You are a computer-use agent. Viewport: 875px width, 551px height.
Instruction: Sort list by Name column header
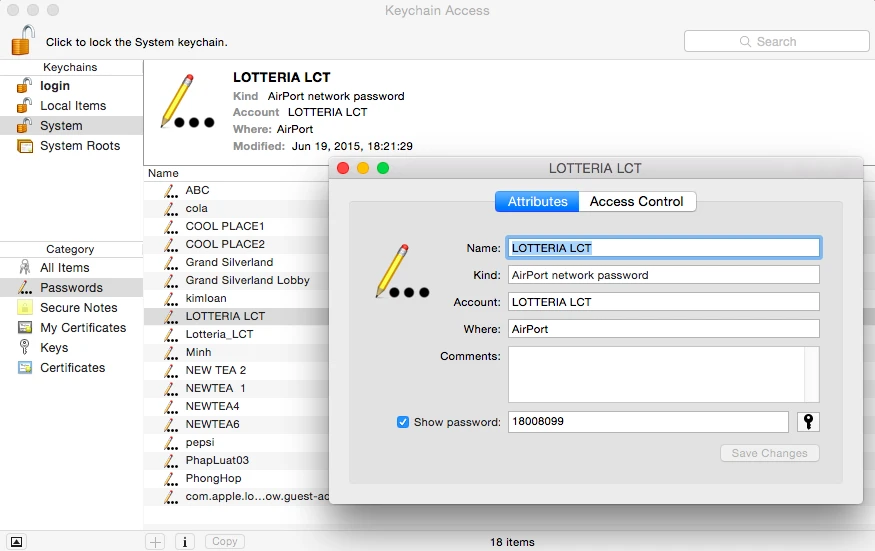164,173
